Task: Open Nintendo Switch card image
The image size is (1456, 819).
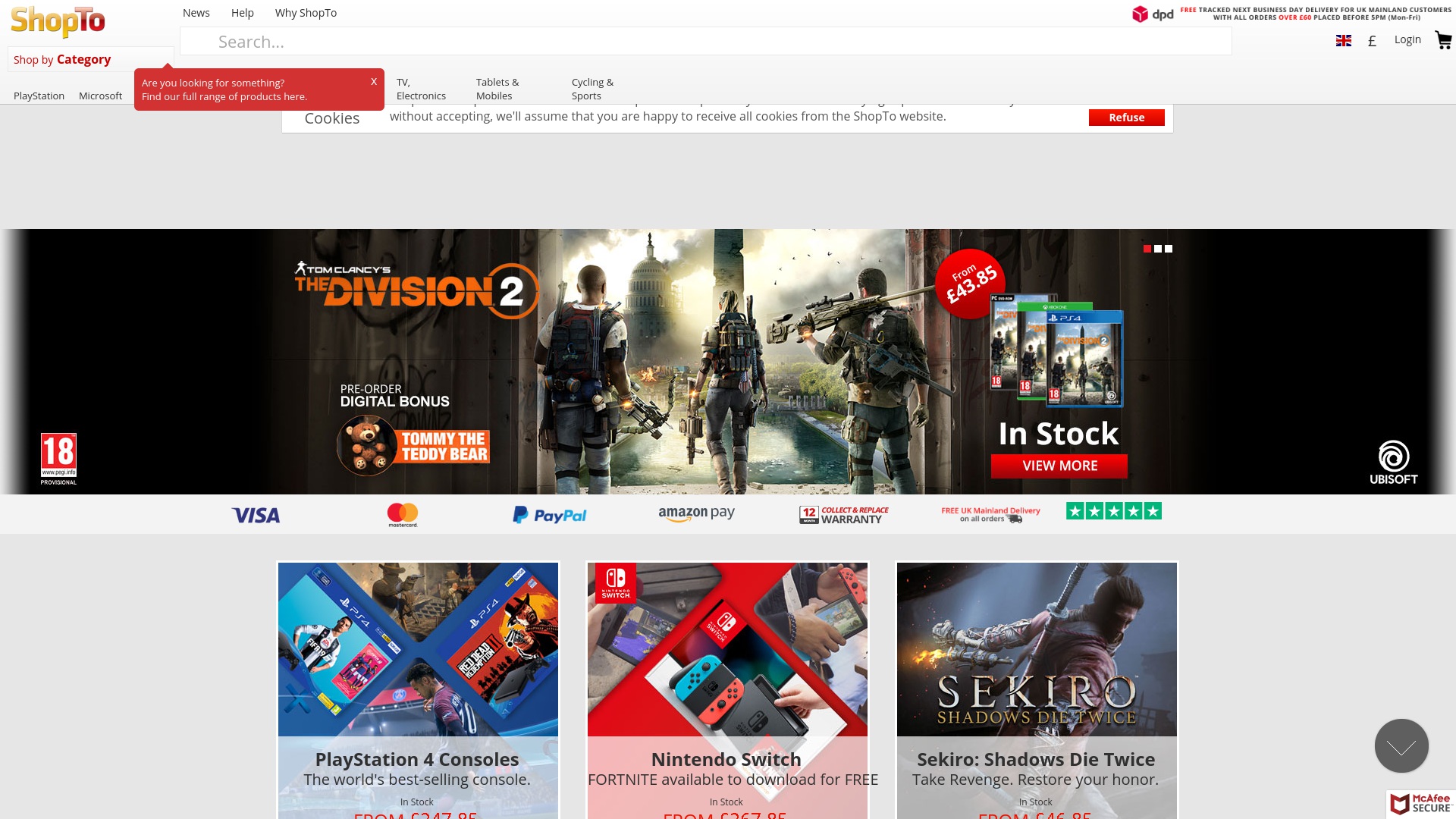Action: click(727, 649)
